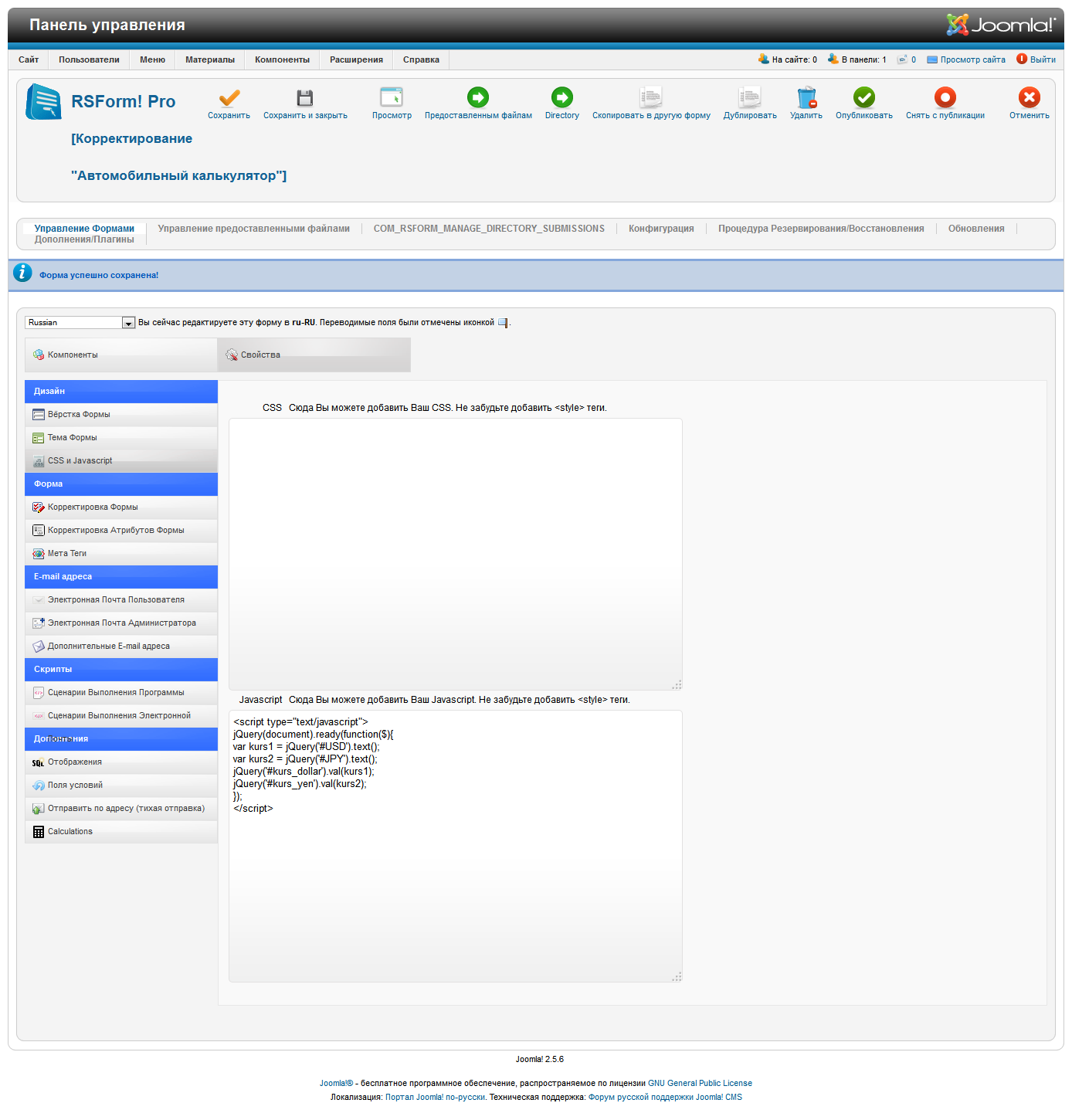Click the Publish green check icon

864,97
